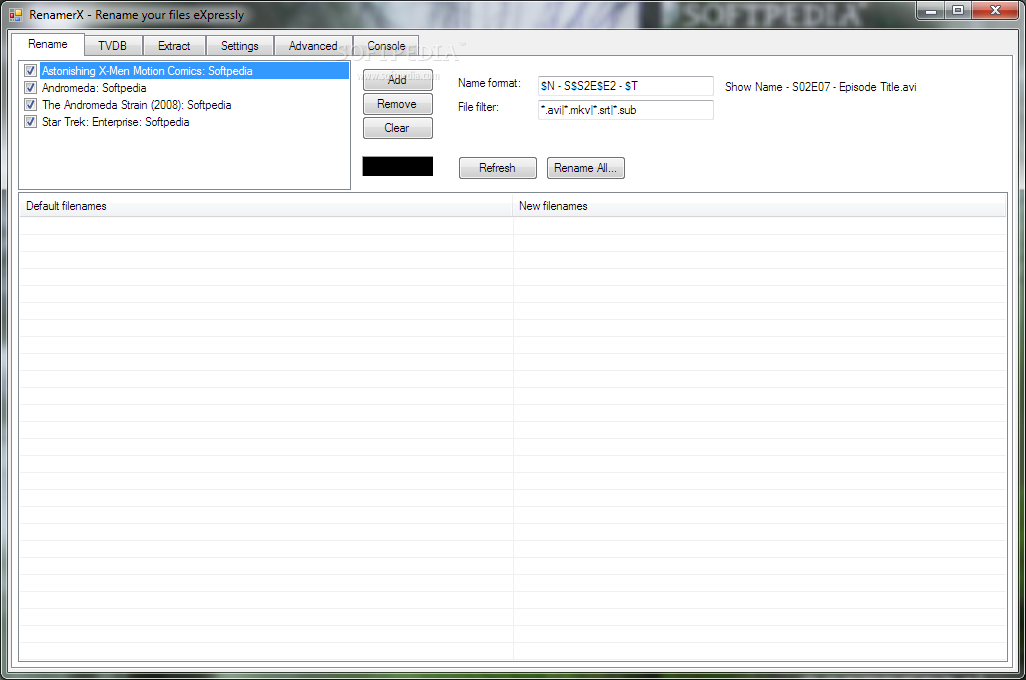
Task: Click the New filenames column header
Action: click(x=759, y=206)
